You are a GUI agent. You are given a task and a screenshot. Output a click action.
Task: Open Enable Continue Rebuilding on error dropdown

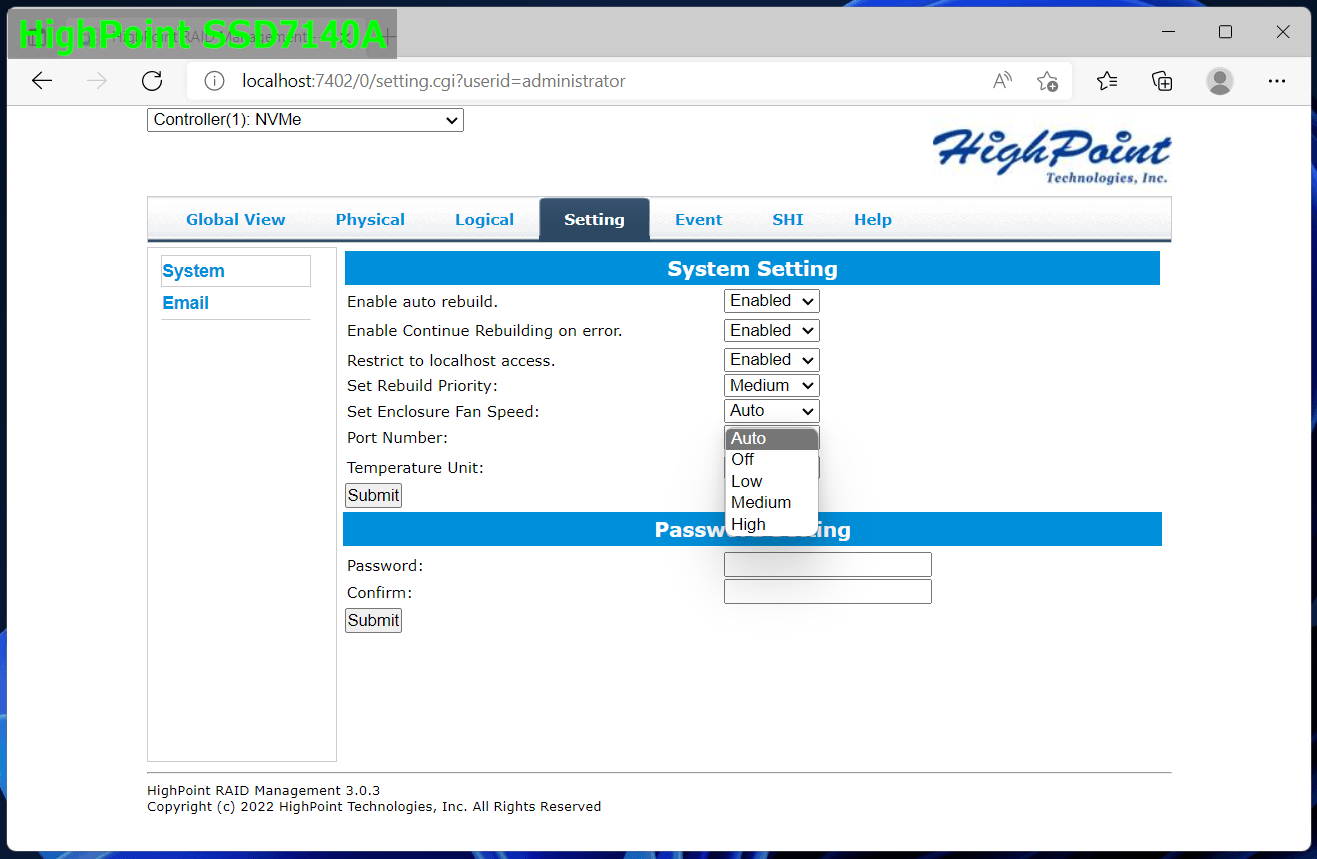(x=771, y=331)
